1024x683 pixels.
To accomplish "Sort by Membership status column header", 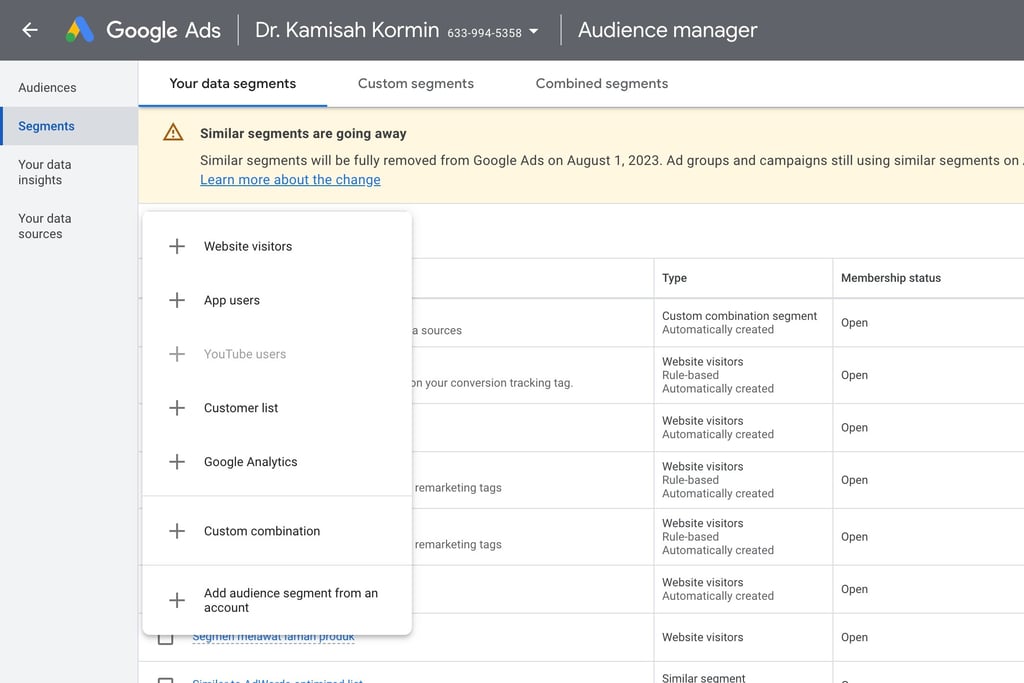I will point(891,278).
